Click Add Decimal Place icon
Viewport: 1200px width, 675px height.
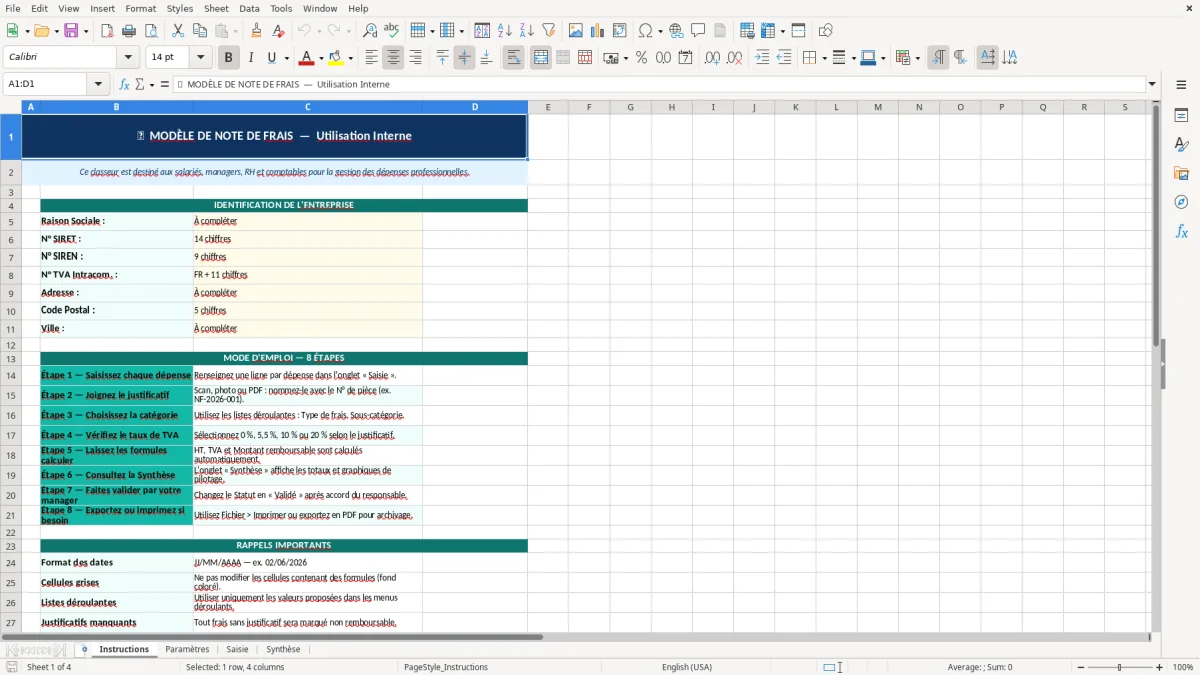(712, 58)
